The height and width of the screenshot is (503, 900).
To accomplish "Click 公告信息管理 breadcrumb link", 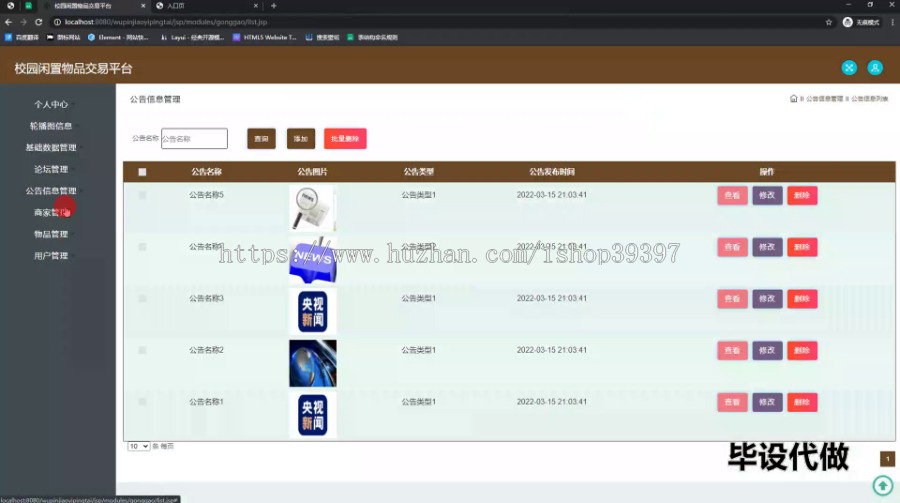I will tap(824, 99).
